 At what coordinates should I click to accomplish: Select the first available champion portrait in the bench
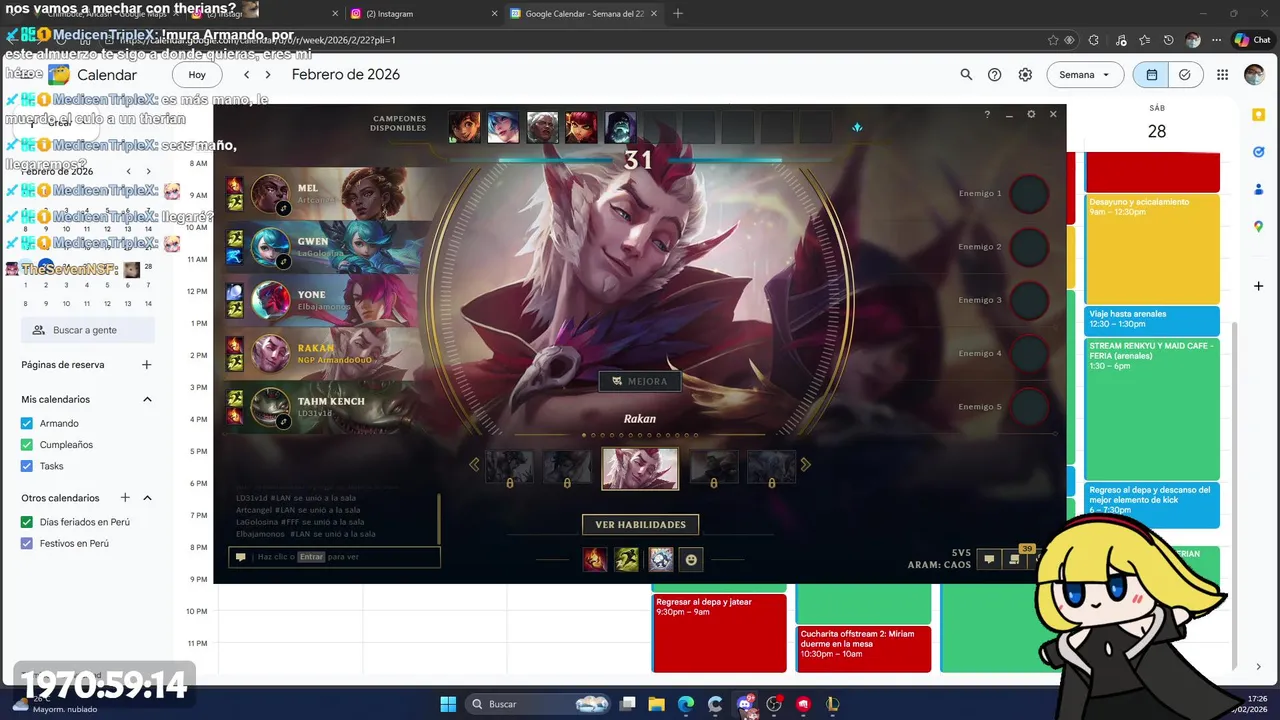[464, 127]
